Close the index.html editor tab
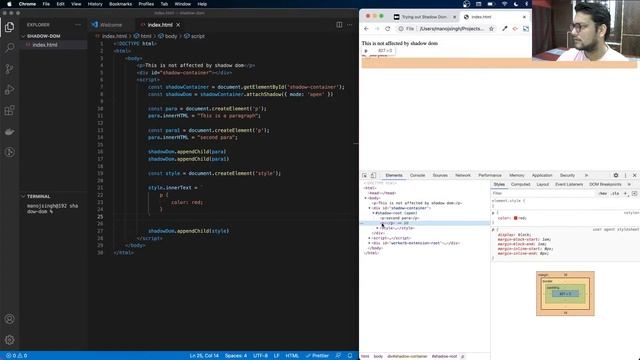The image size is (640, 360). pyautogui.click(x=178, y=25)
